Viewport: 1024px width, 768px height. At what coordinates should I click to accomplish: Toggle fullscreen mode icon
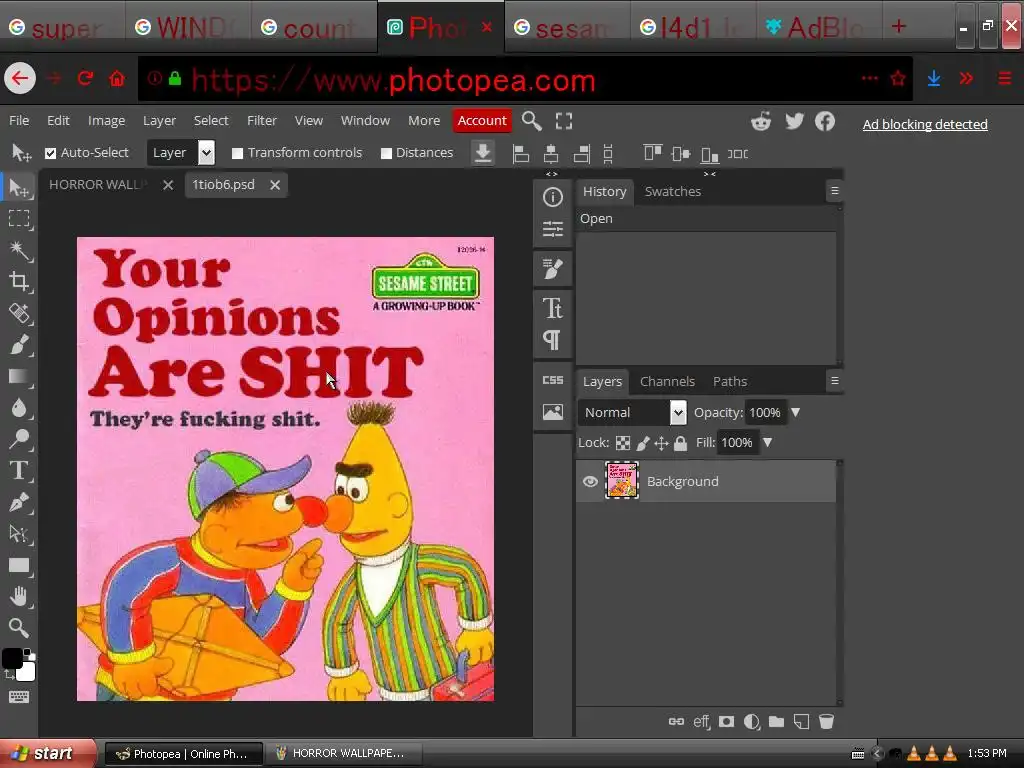click(x=564, y=121)
